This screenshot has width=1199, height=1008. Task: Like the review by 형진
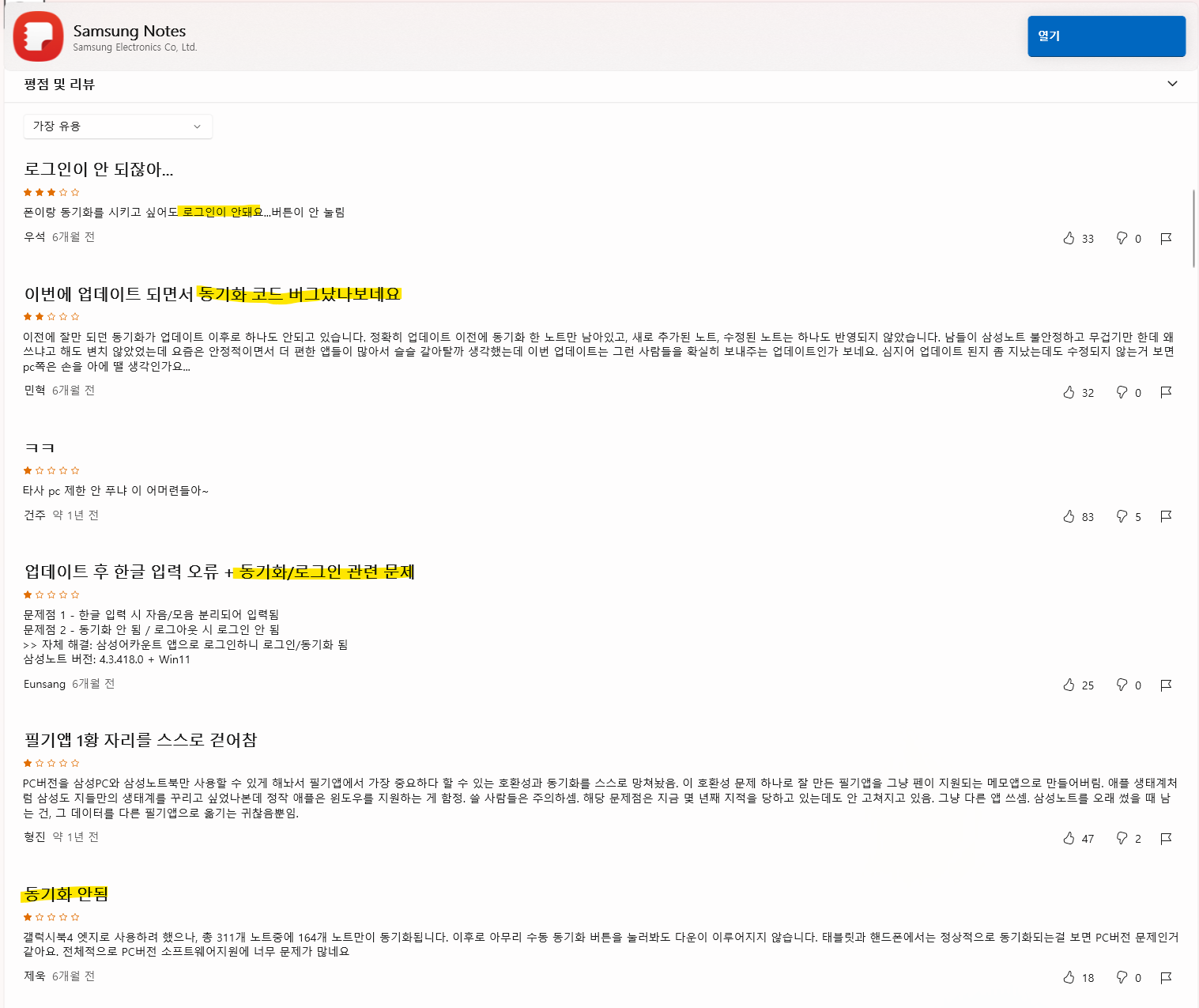point(1069,838)
